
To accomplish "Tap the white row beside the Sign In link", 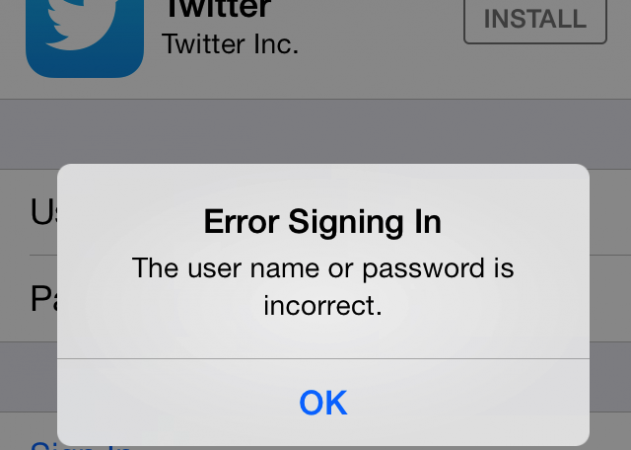I will click(610, 431).
